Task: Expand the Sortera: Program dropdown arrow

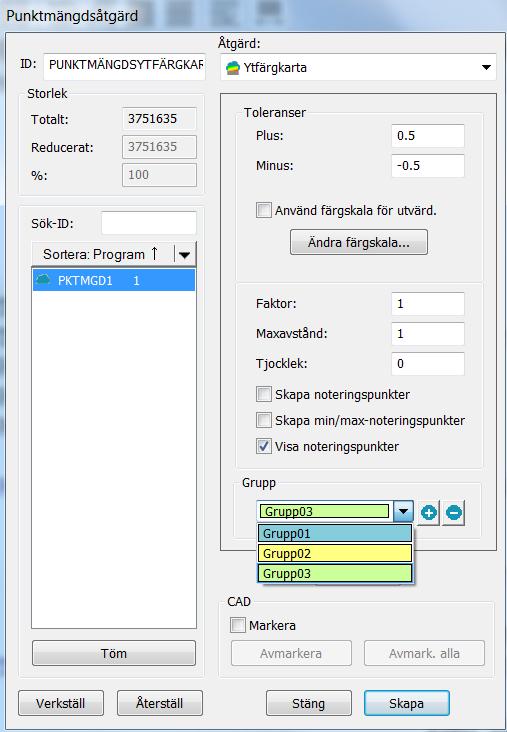Action: click(185, 254)
